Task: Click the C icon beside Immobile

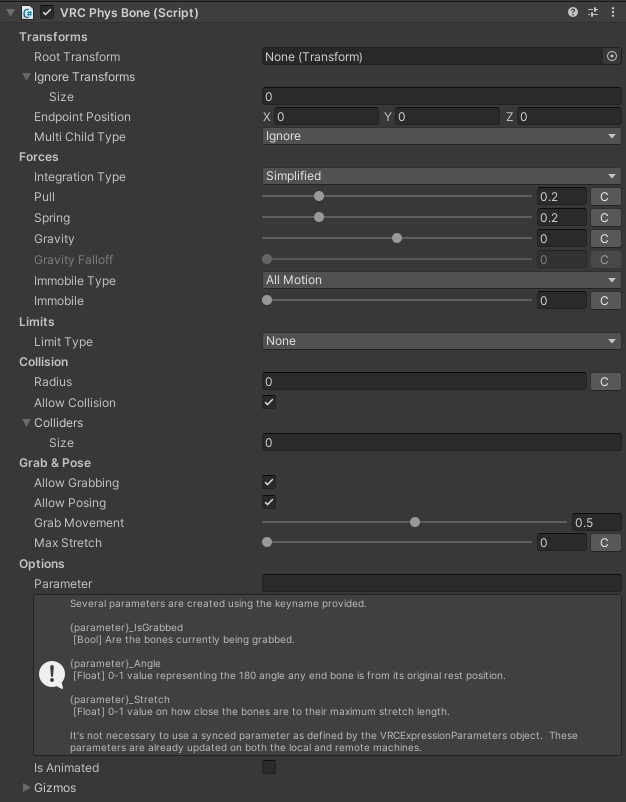Action: click(605, 300)
